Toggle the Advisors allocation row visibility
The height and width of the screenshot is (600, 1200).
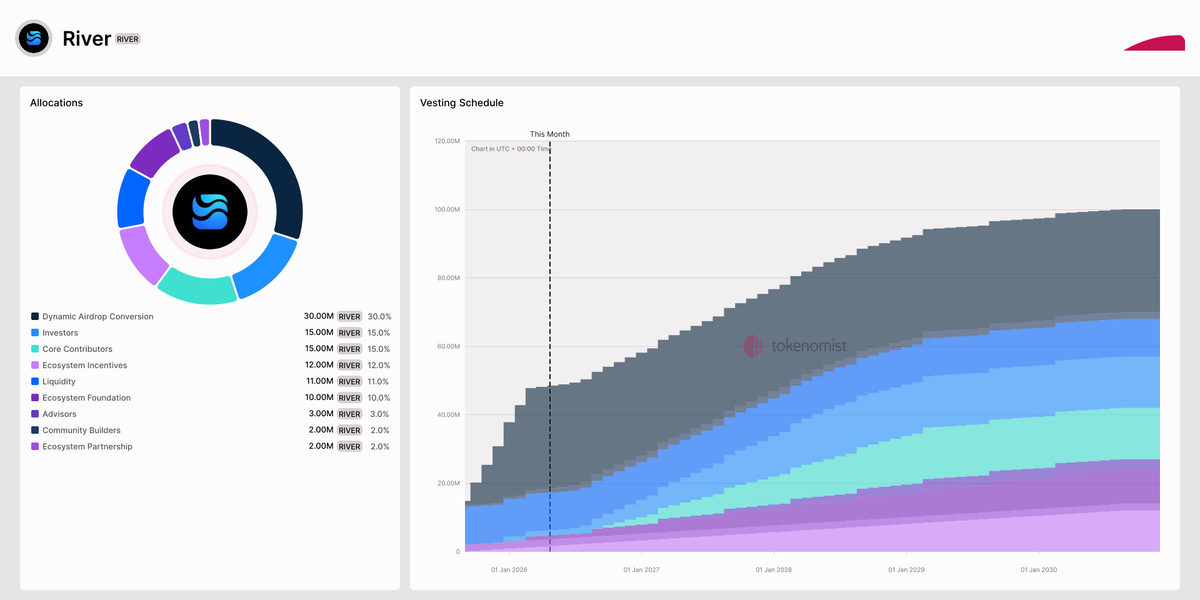coord(57,413)
